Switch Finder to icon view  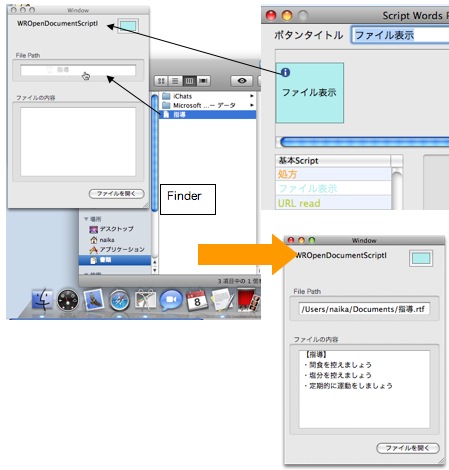pyautogui.click(x=161, y=81)
